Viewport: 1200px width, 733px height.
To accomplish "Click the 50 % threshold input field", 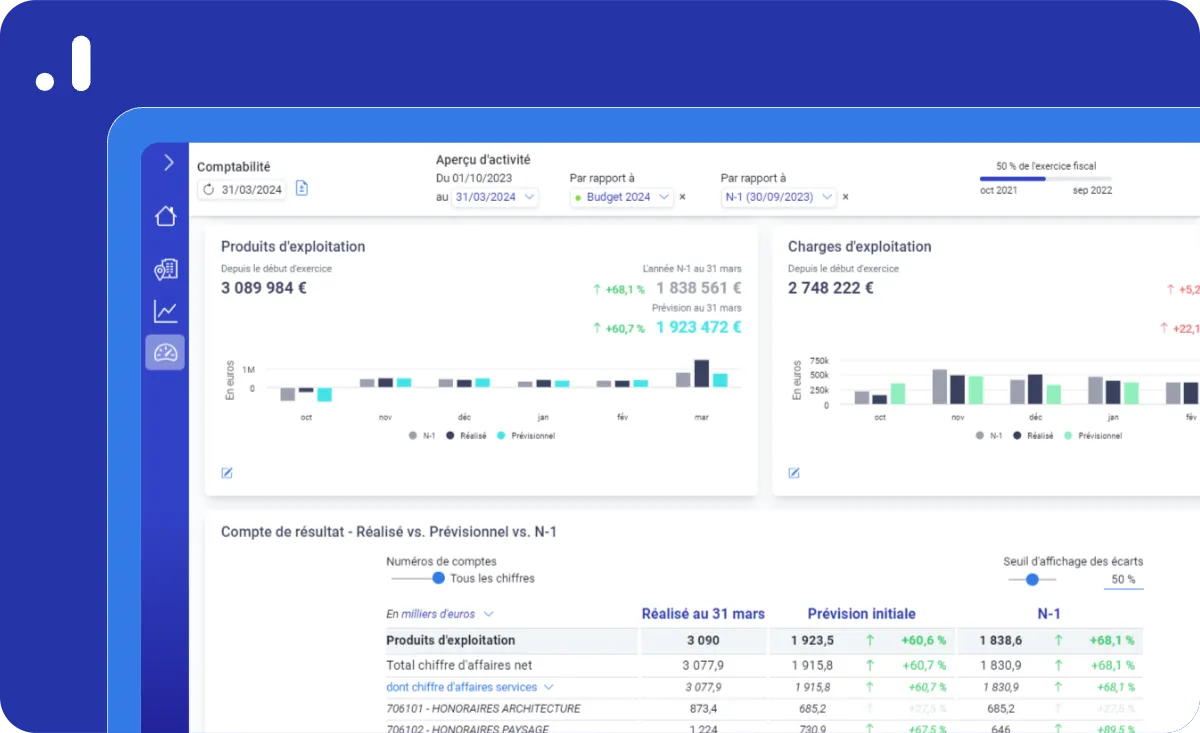I will (1123, 580).
